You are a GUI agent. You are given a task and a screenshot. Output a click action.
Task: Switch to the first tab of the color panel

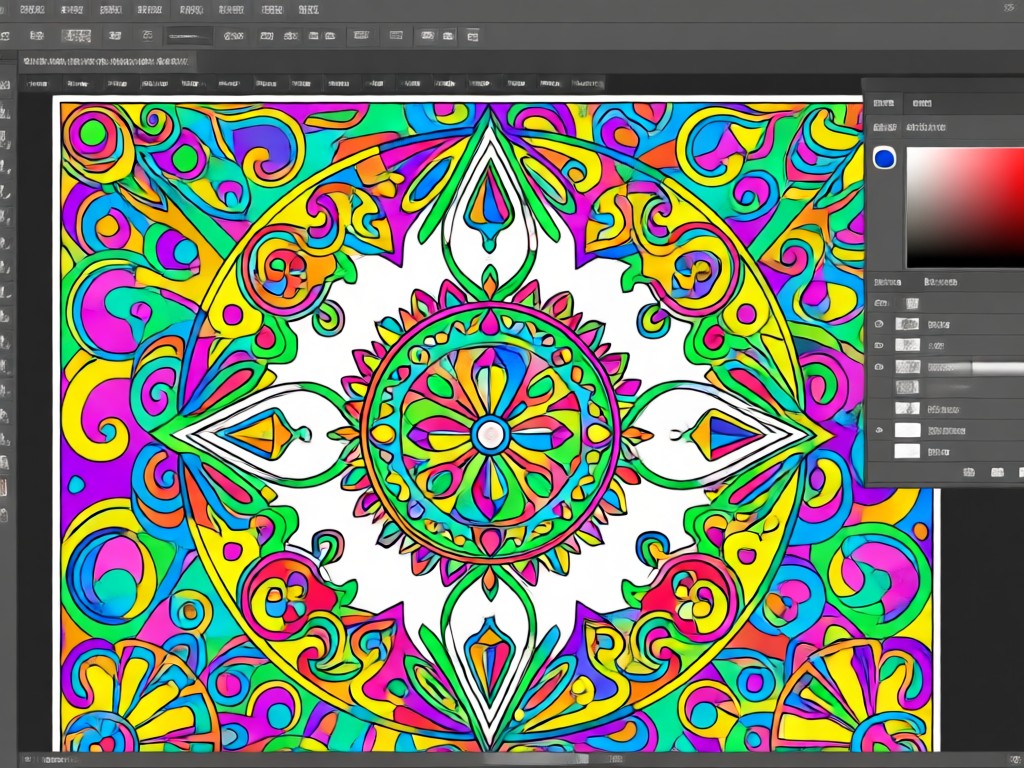[884, 103]
